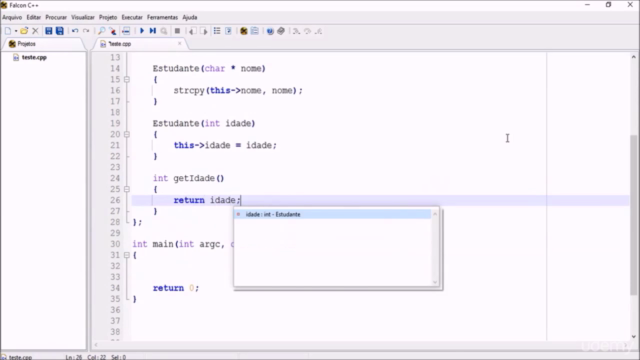Click the Falcon project properties icon
Screen dimensions: 640x360
[x=244, y=31]
